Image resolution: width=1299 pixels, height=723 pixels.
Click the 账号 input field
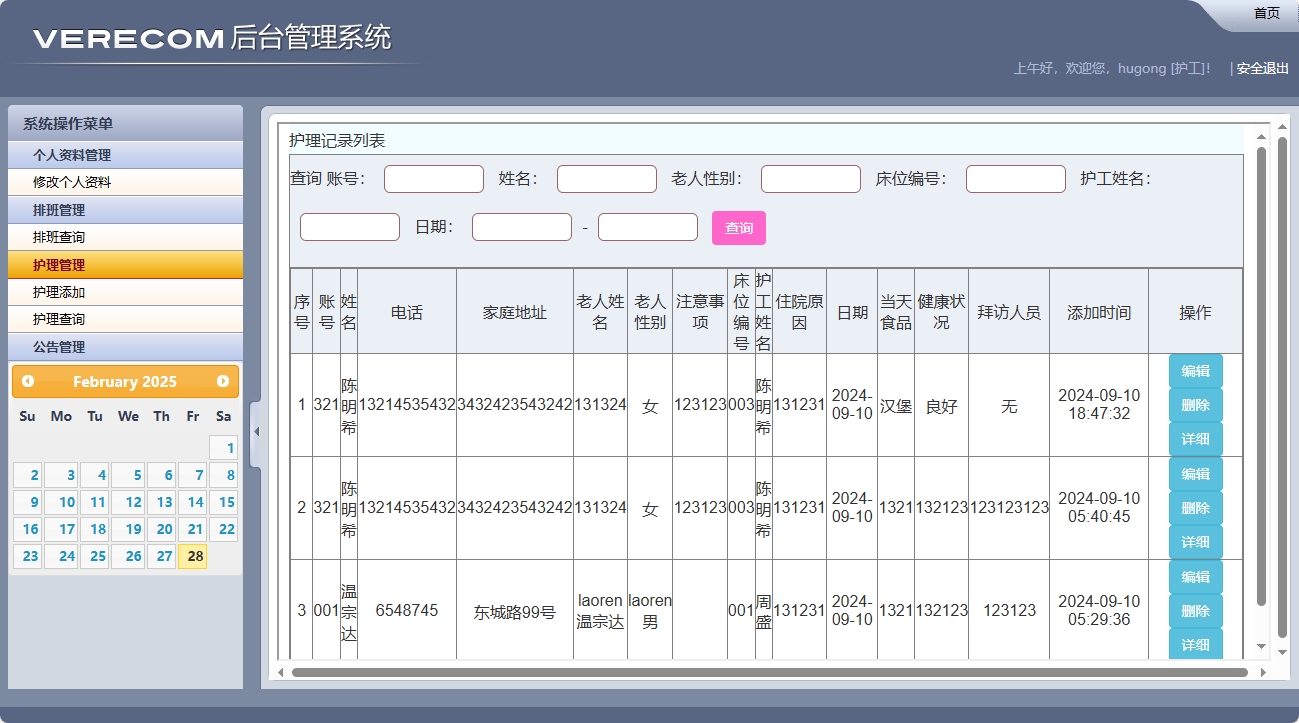coord(433,178)
